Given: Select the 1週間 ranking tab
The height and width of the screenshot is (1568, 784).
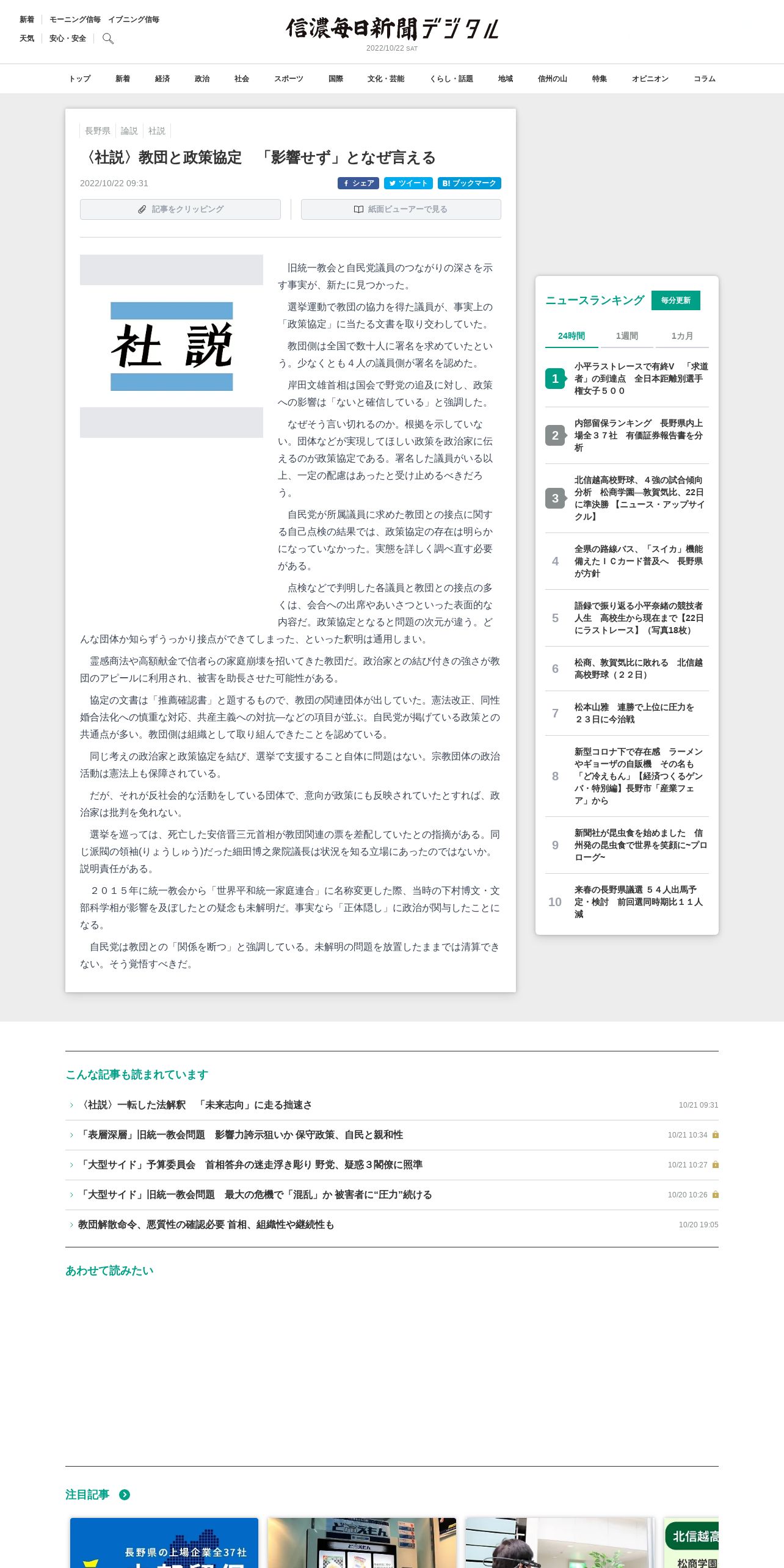Looking at the screenshot, I should tap(627, 336).
